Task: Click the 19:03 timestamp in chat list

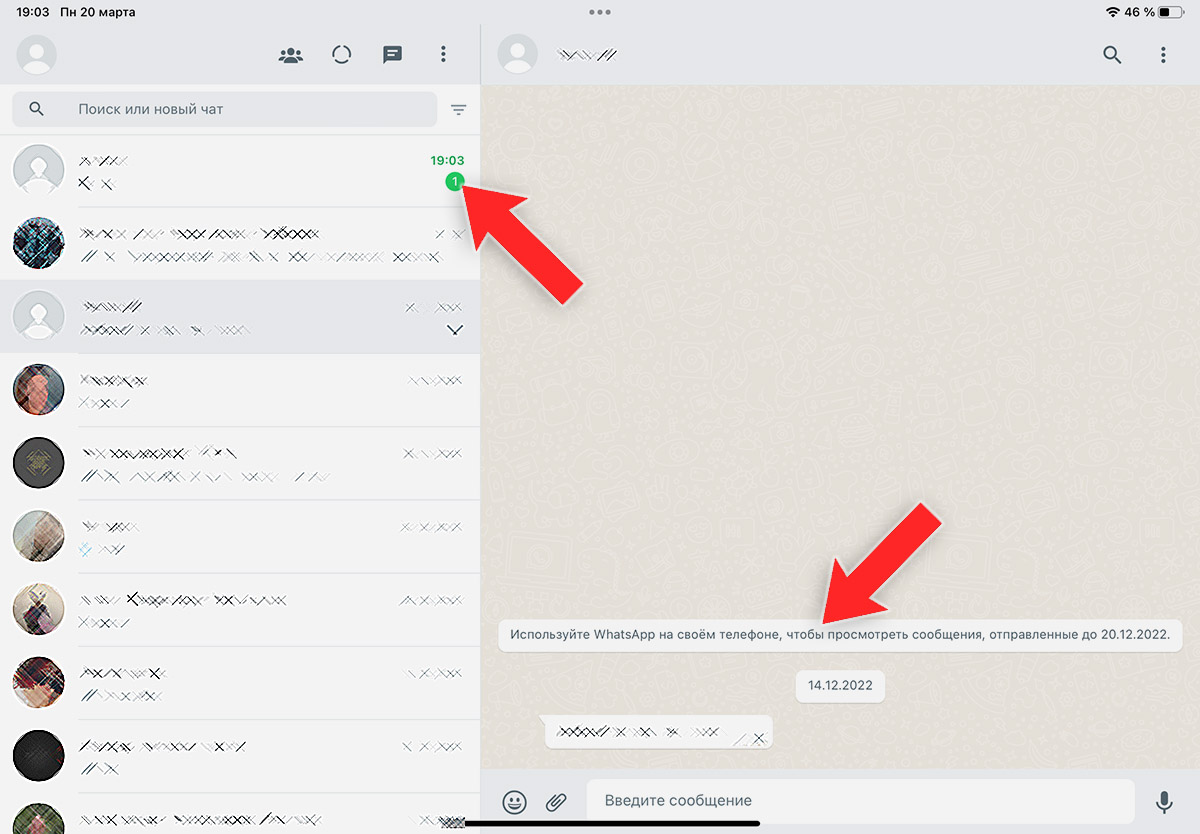Action: (447, 160)
